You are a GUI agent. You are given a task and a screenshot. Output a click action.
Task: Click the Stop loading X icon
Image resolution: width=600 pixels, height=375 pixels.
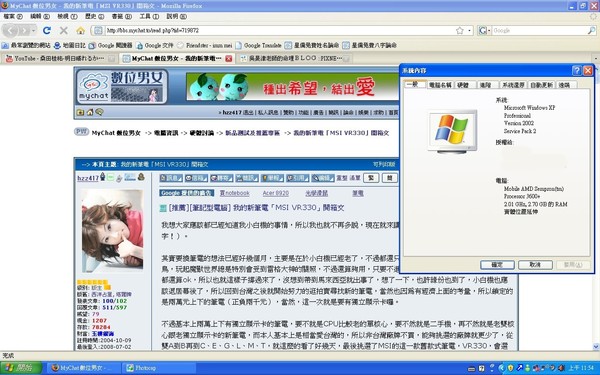click(x=64, y=30)
